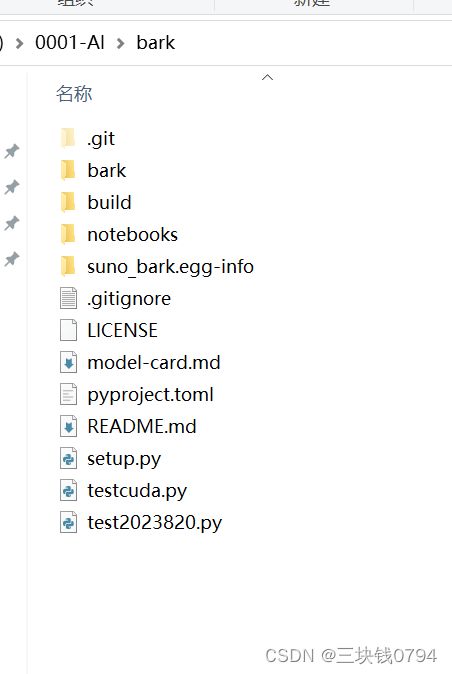Image resolution: width=452 pixels, height=674 pixels.
Task: Click the topmost pin icon in the sidebar
Action: pos(12,151)
